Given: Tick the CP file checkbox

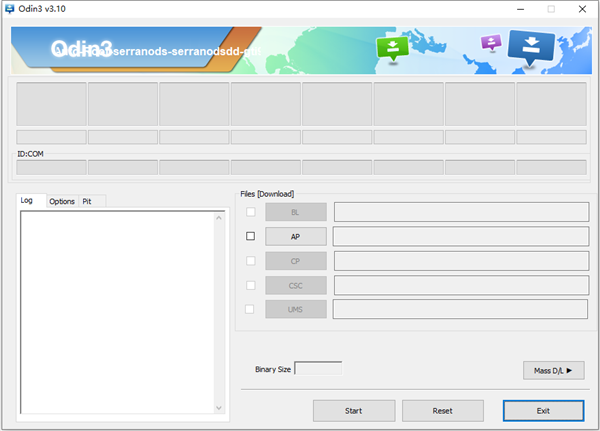Looking at the screenshot, I should pos(251,261).
